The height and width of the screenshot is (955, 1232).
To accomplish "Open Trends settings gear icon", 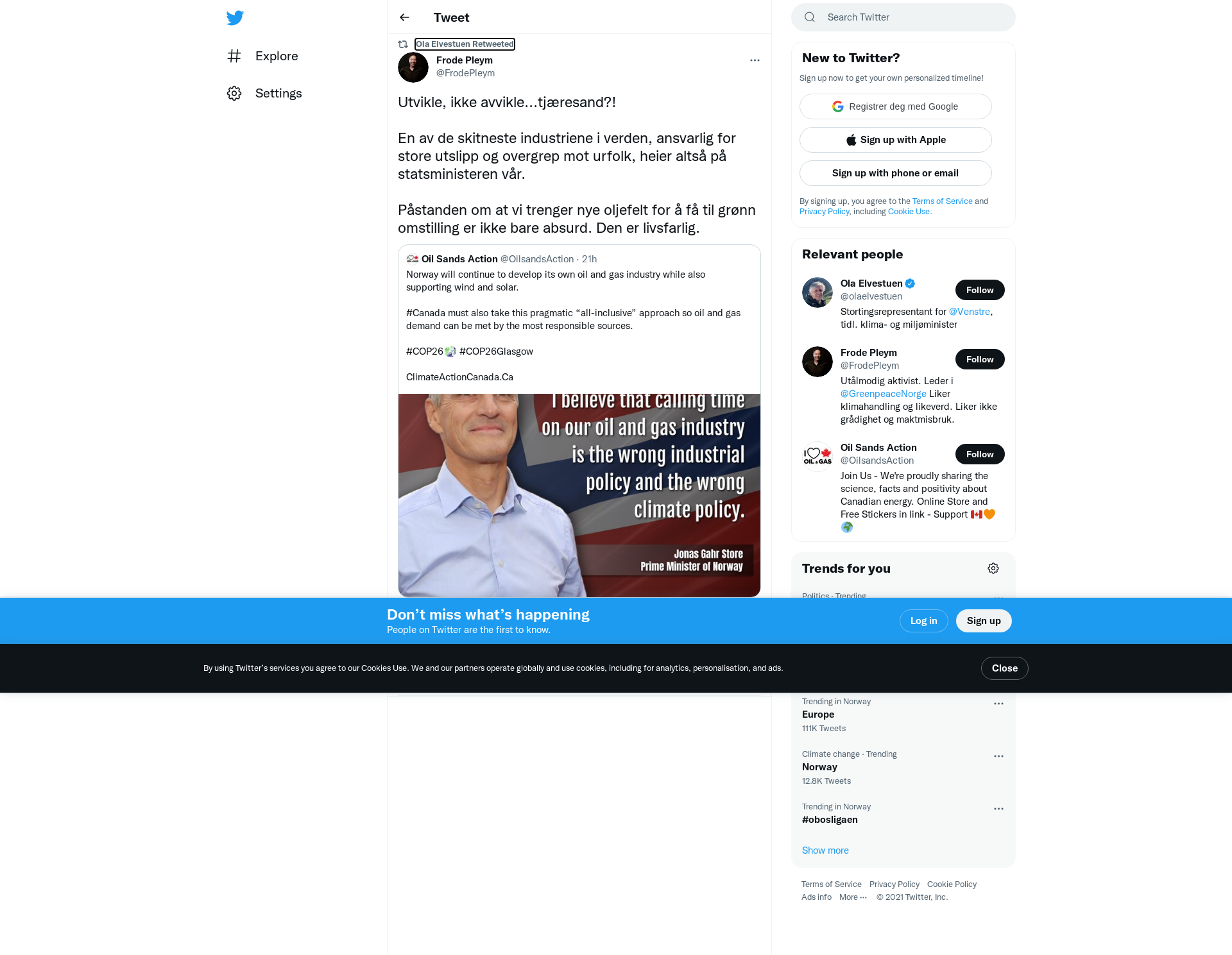I will pos(993,568).
